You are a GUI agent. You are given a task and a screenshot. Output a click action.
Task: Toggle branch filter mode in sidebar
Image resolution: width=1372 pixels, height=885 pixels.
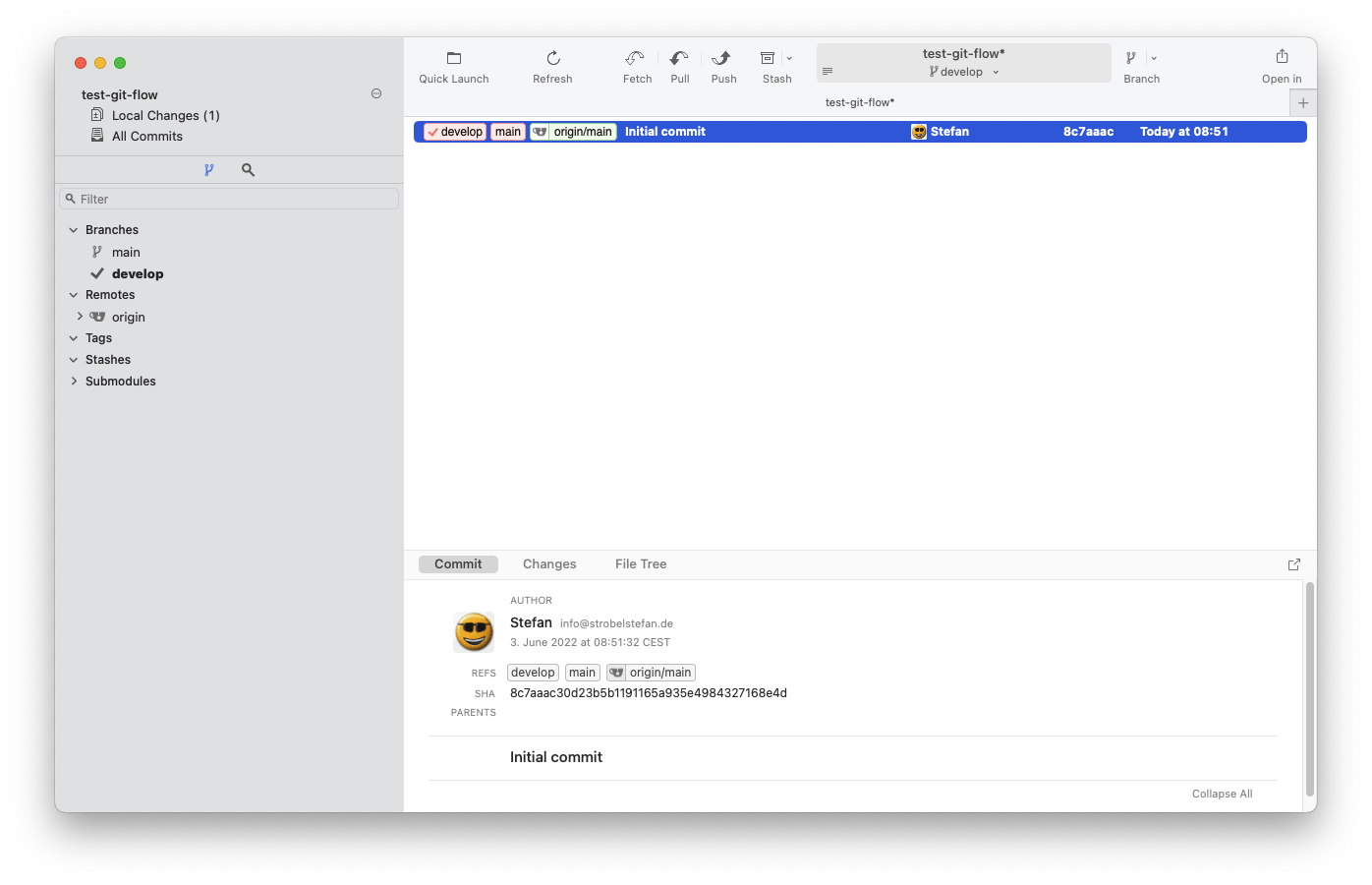[x=209, y=169]
